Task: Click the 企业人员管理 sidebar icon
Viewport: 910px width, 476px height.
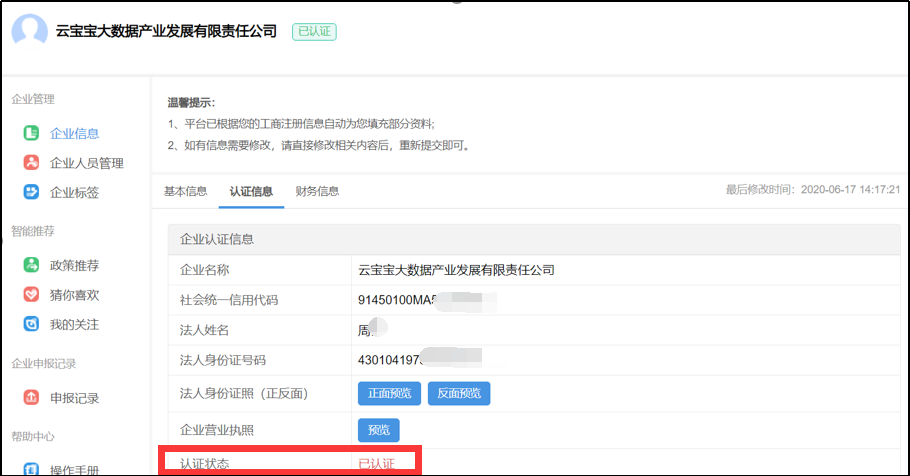Action: tap(32, 163)
